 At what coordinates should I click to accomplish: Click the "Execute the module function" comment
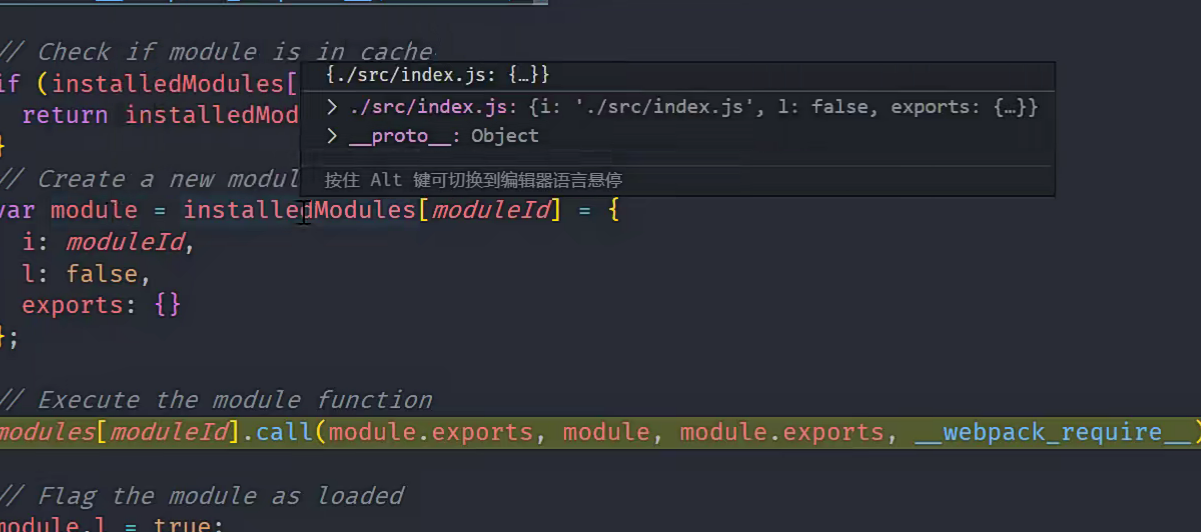pyautogui.click(x=234, y=400)
